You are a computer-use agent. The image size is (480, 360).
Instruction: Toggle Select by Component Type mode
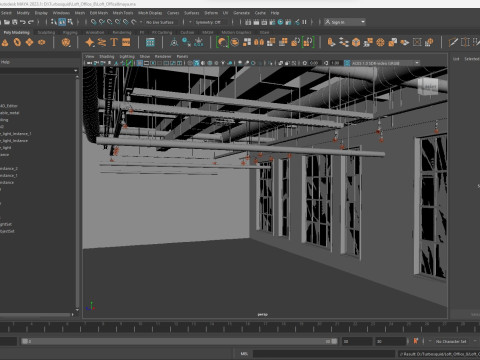[x=70, y=22]
